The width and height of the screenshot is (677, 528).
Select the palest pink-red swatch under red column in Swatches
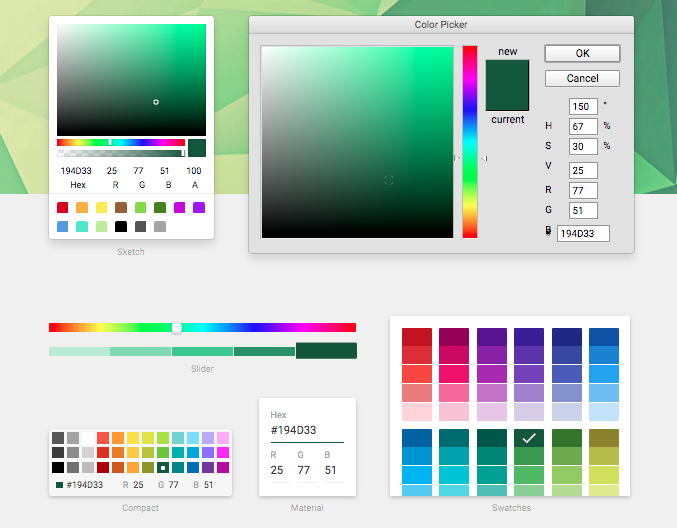(417, 412)
